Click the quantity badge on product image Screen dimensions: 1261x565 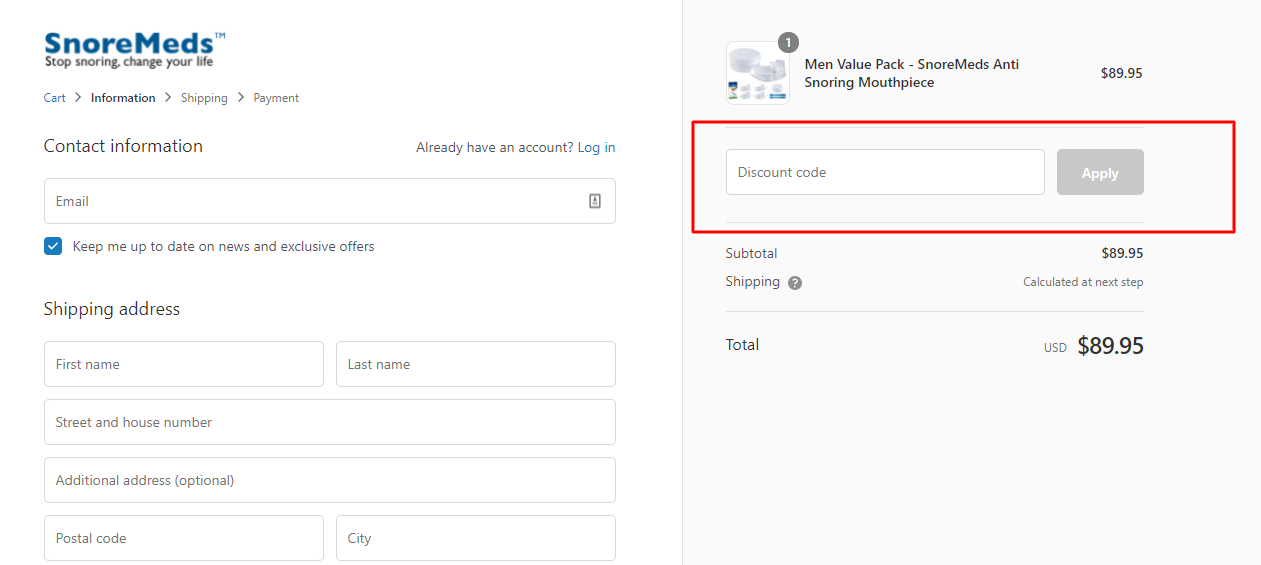pyautogui.click(x=788, y=43)
